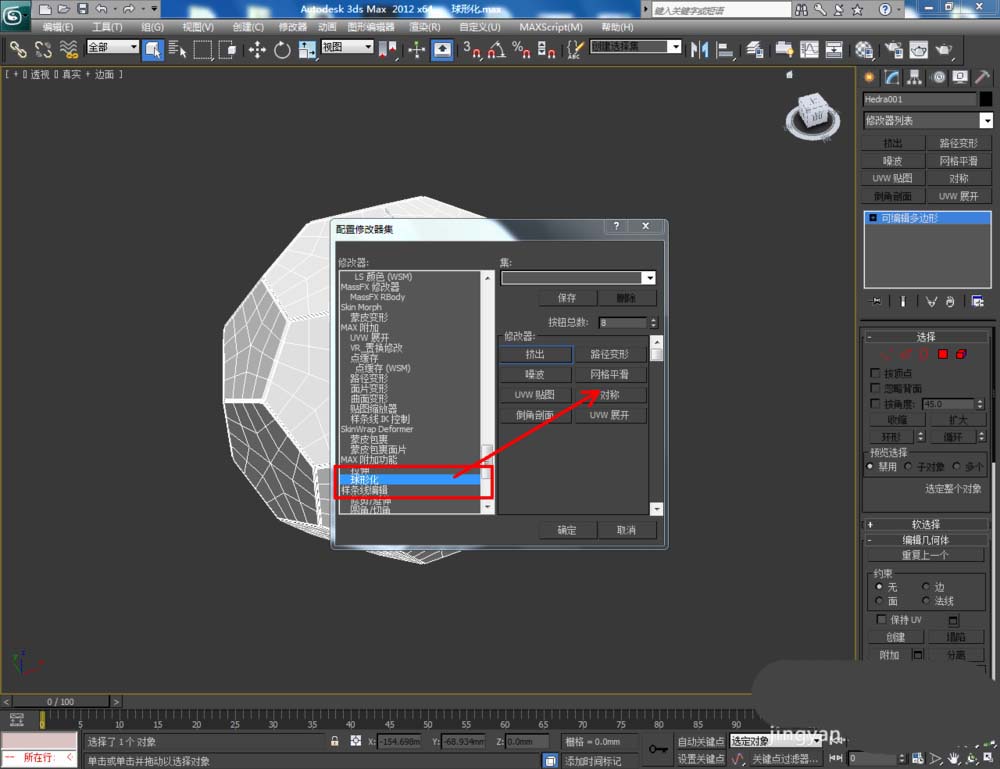Toggle the selection lock icon
1000x769 pixels.
[x=334, y=741]
